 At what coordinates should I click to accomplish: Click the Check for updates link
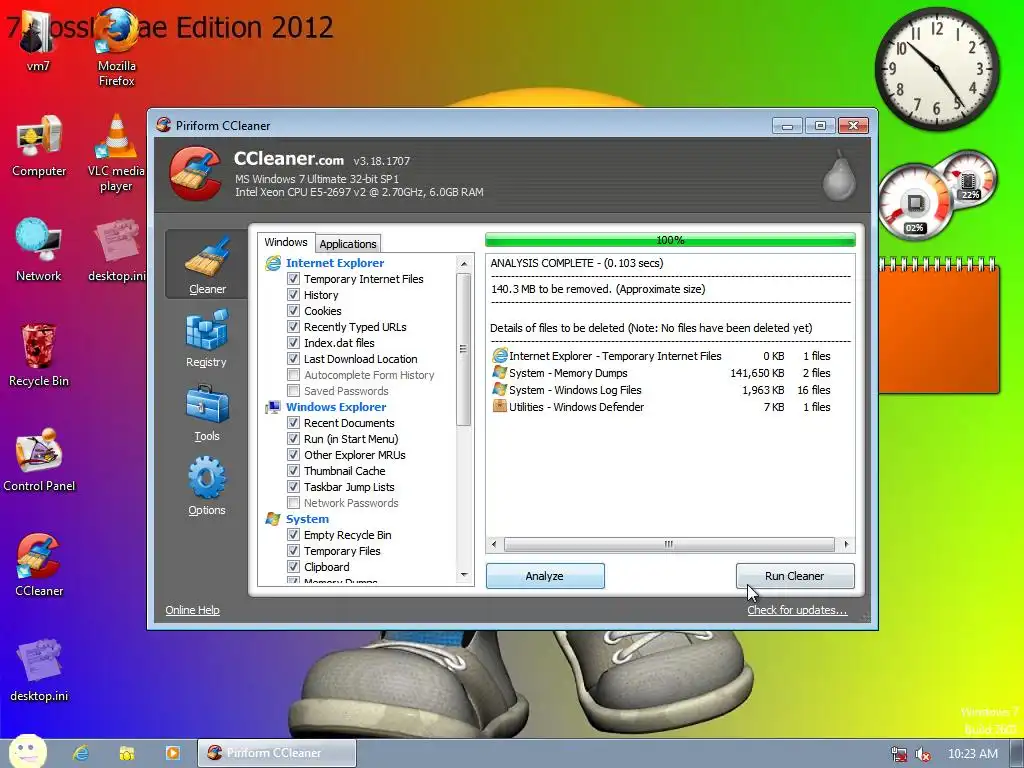[x=797, y=610]
